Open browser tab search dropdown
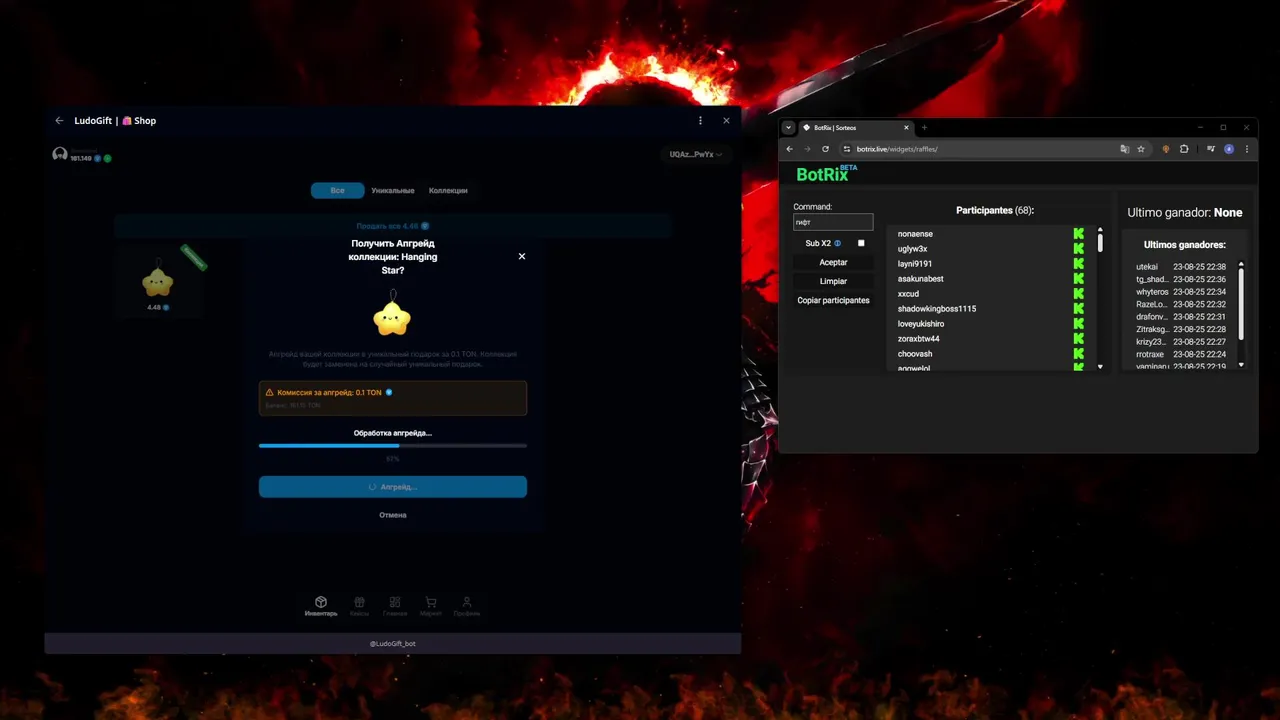 click(x=788, y=128)
